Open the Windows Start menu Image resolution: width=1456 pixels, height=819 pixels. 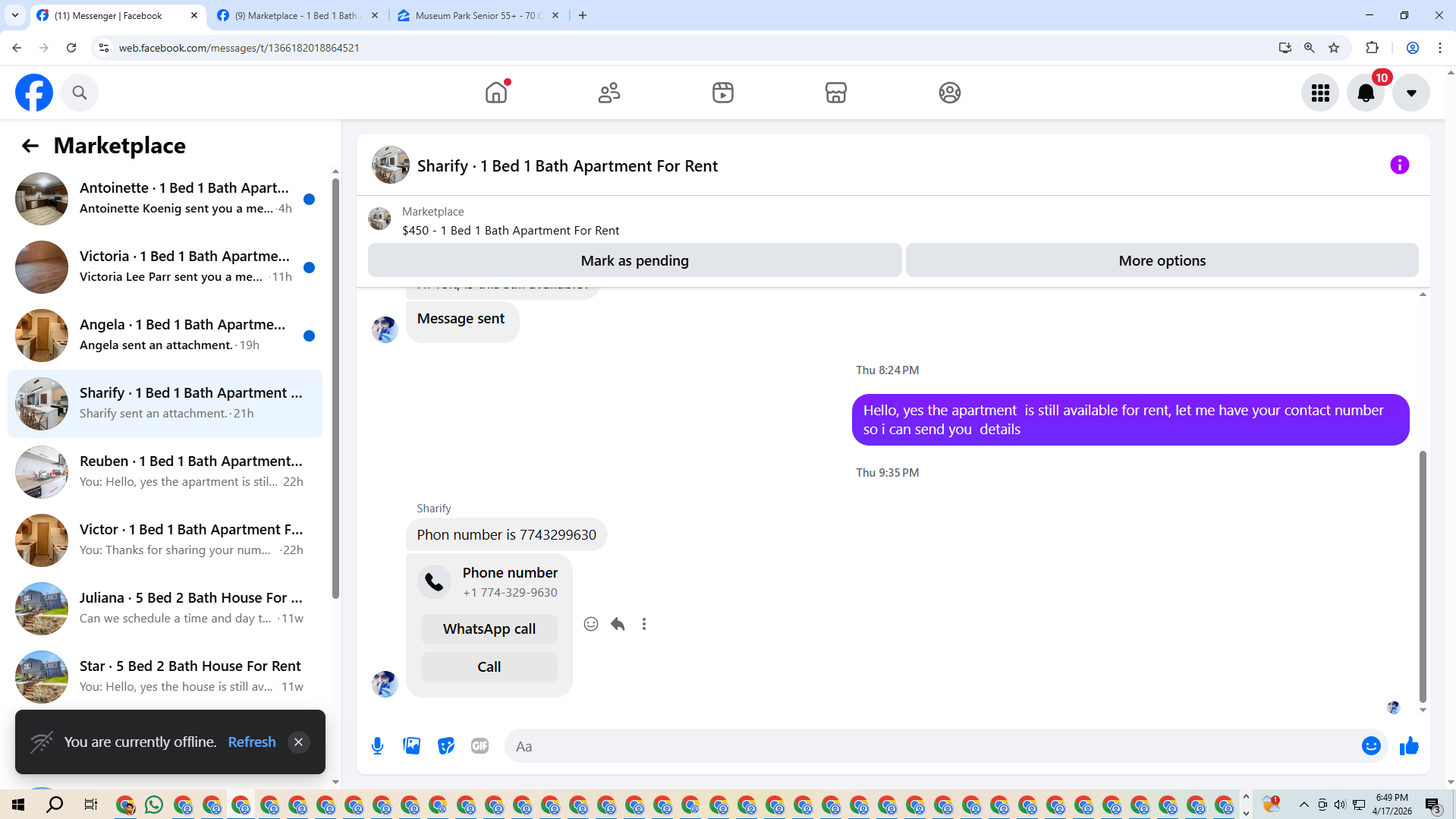[x=18, y=805]
